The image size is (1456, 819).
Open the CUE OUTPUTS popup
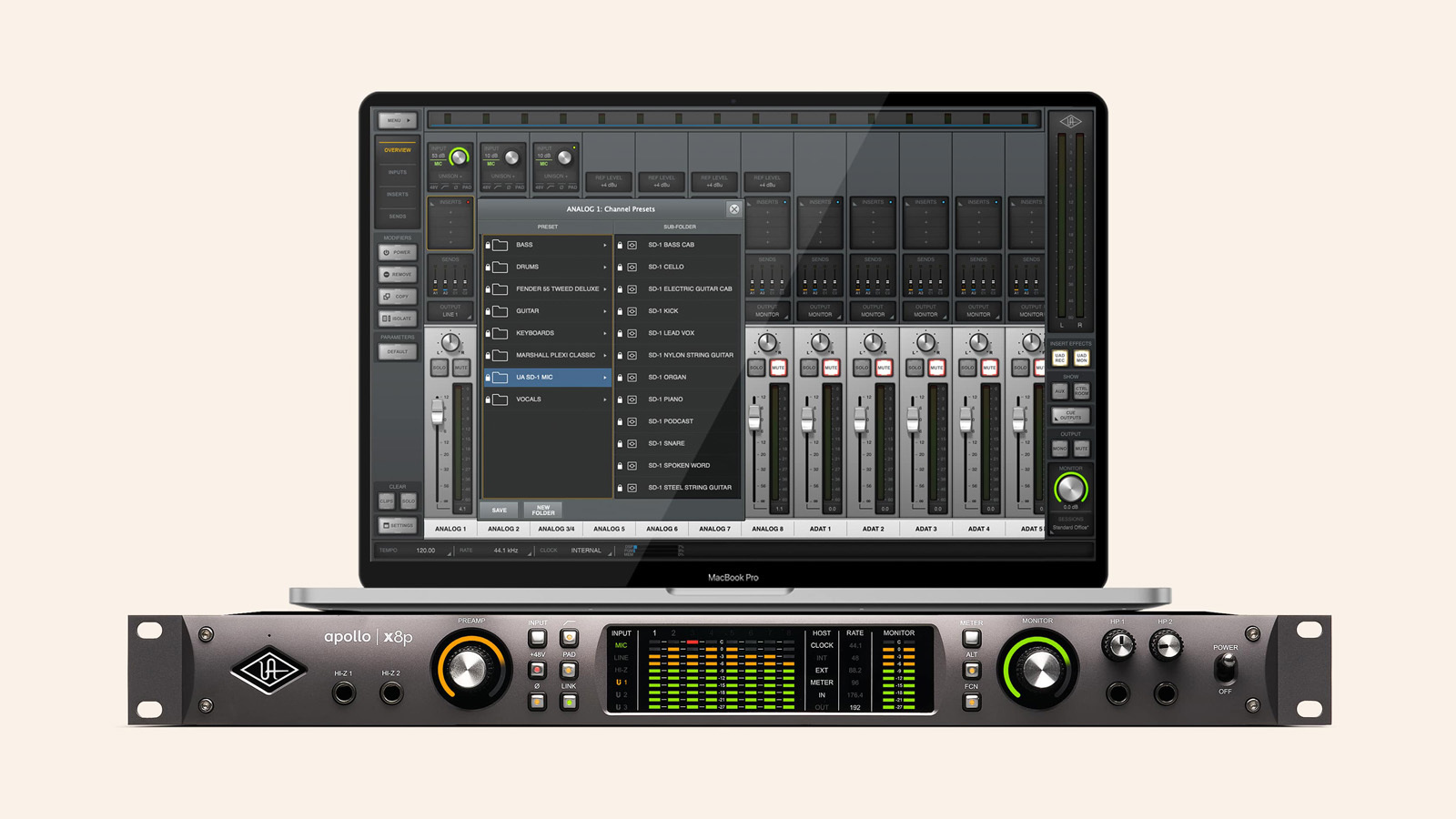click(x=1070, y=416)
